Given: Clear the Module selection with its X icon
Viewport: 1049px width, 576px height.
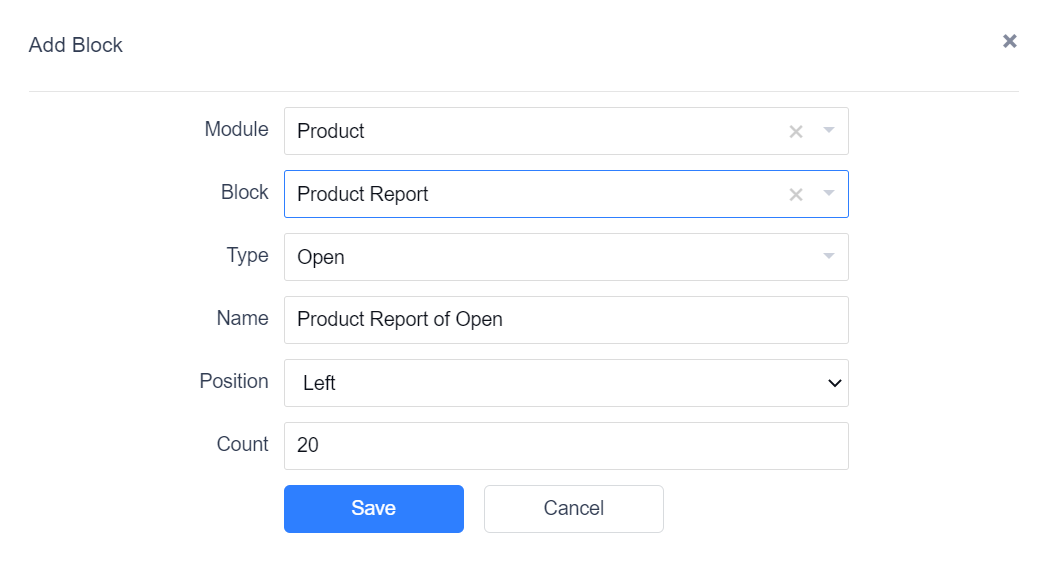Looking at the screenshot, I should click(x=795, y=132).
